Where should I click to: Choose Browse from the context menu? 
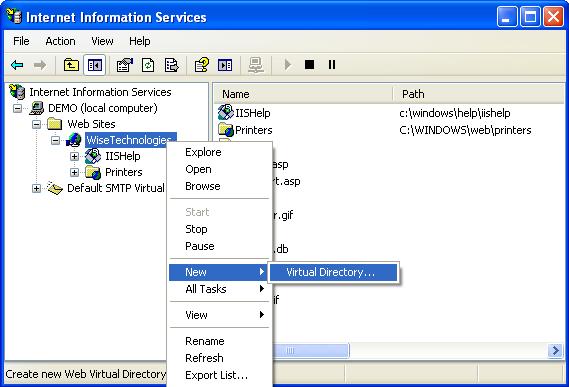(219, 186)
